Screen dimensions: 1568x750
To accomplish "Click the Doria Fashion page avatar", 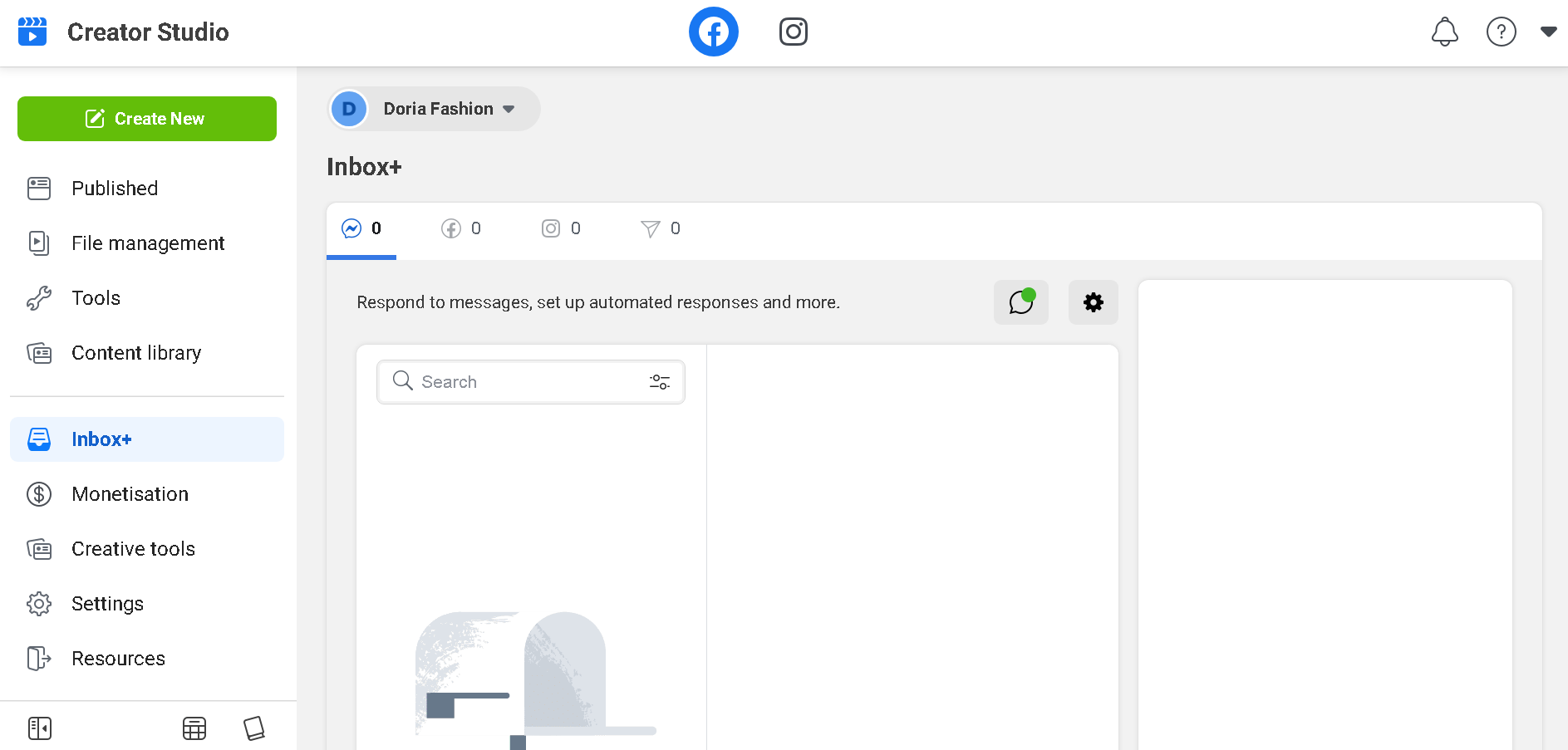I will (349, 109).
